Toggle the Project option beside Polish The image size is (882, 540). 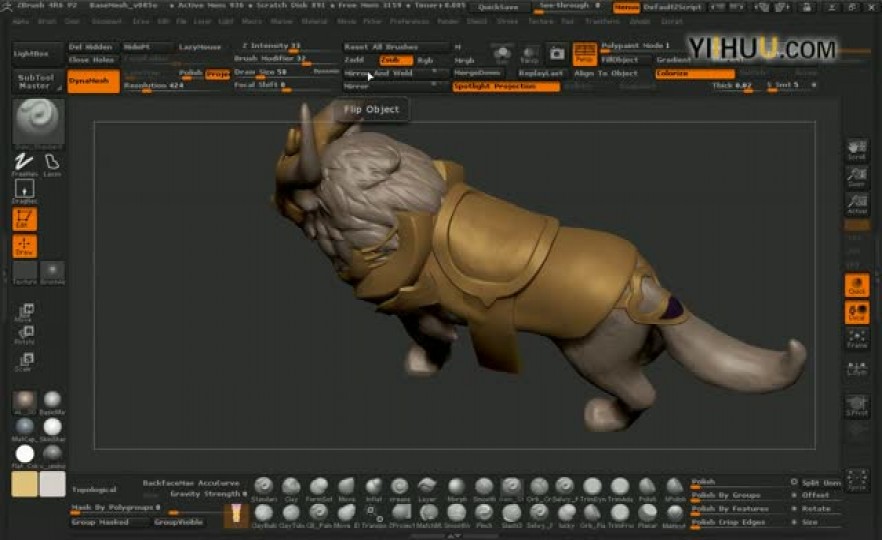coord(217,74)
